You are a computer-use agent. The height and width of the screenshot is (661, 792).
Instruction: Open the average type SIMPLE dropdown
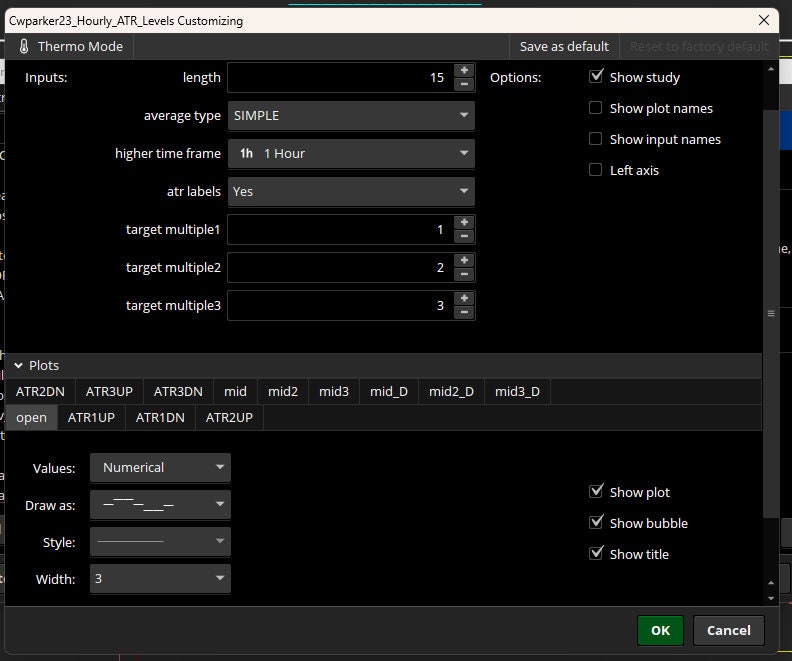[351, 116]
